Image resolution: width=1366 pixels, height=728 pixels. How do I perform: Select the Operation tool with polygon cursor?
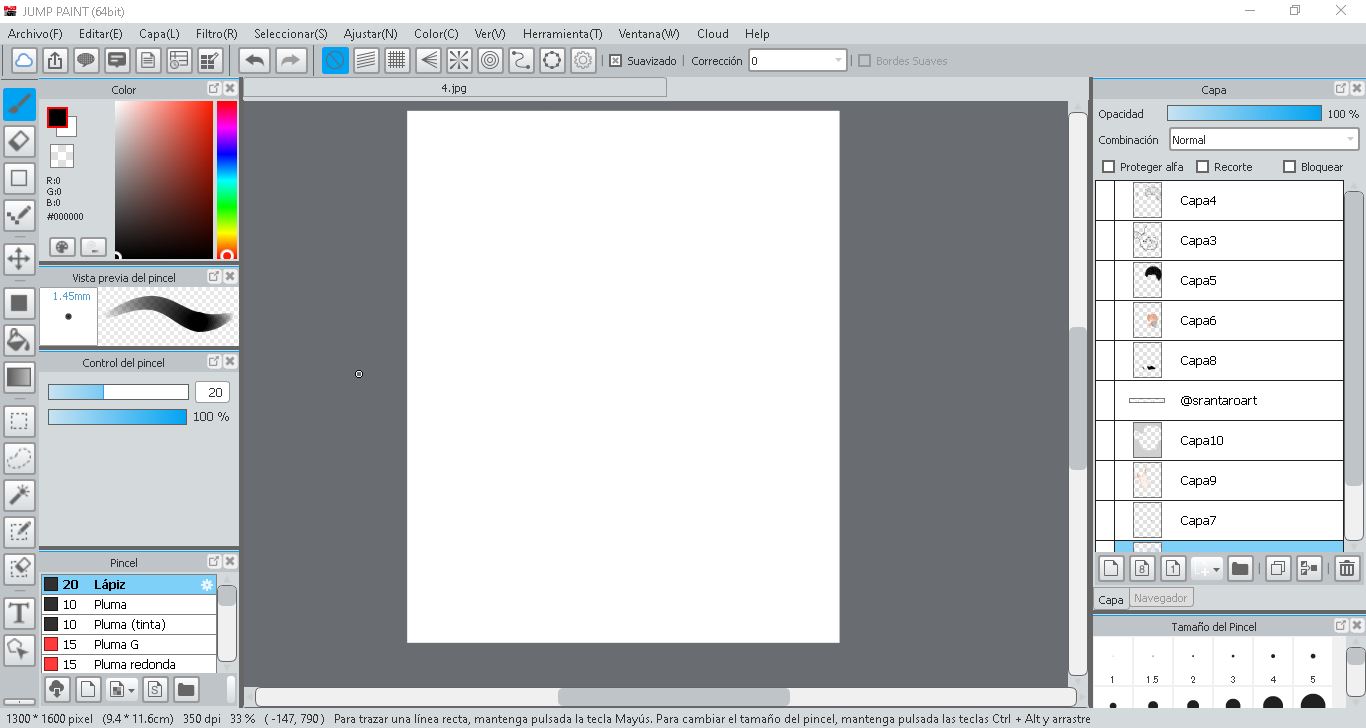19,650
